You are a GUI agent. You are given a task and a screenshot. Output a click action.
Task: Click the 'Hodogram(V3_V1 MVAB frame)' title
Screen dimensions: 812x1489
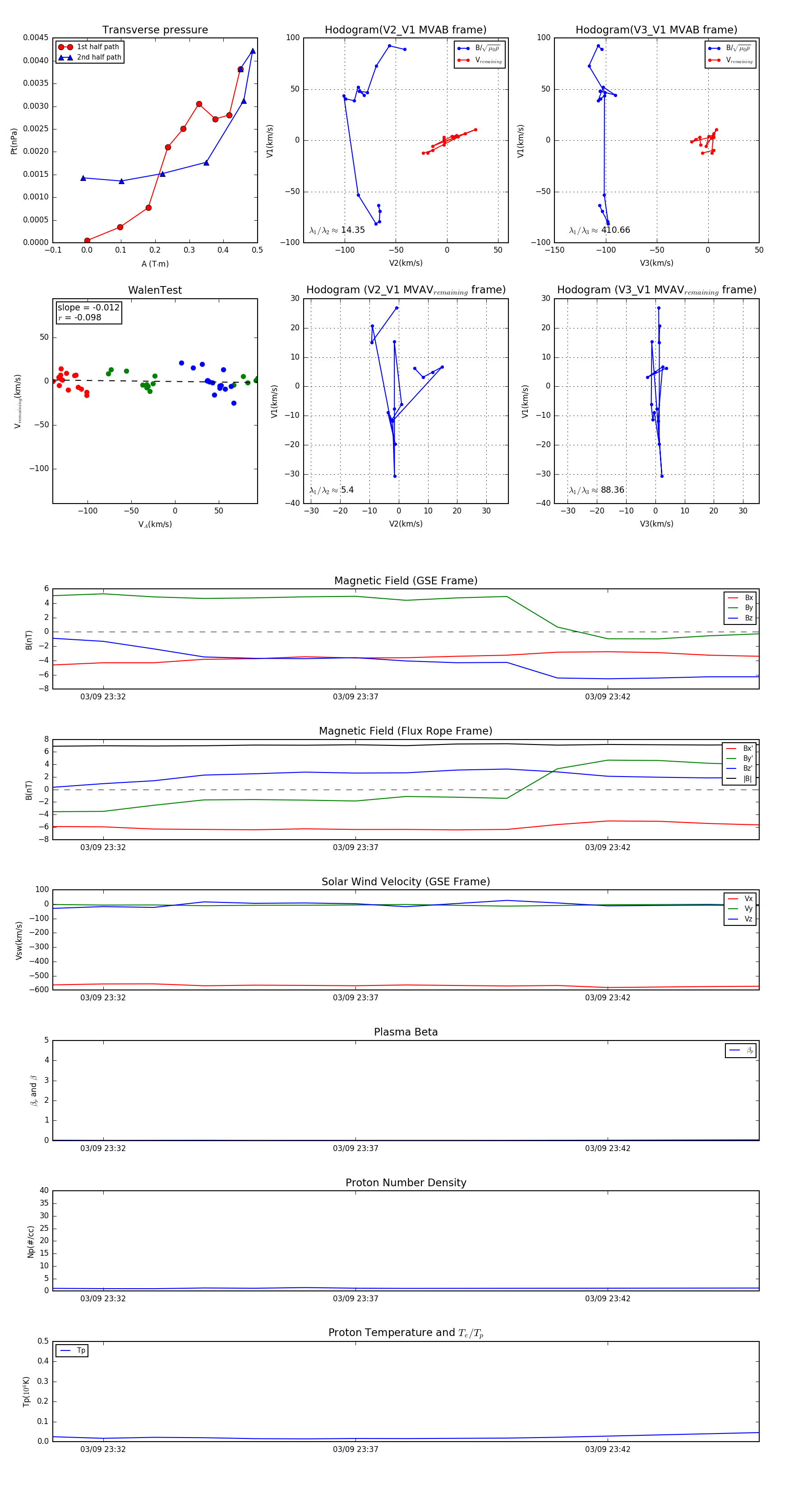pyautogui.click(x=656, y=30)
